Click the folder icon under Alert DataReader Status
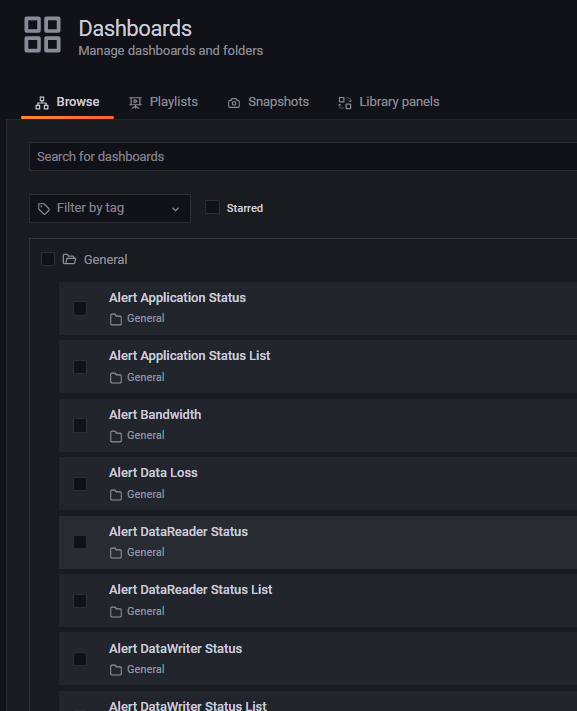577x711 pixels. coord(116,553)
